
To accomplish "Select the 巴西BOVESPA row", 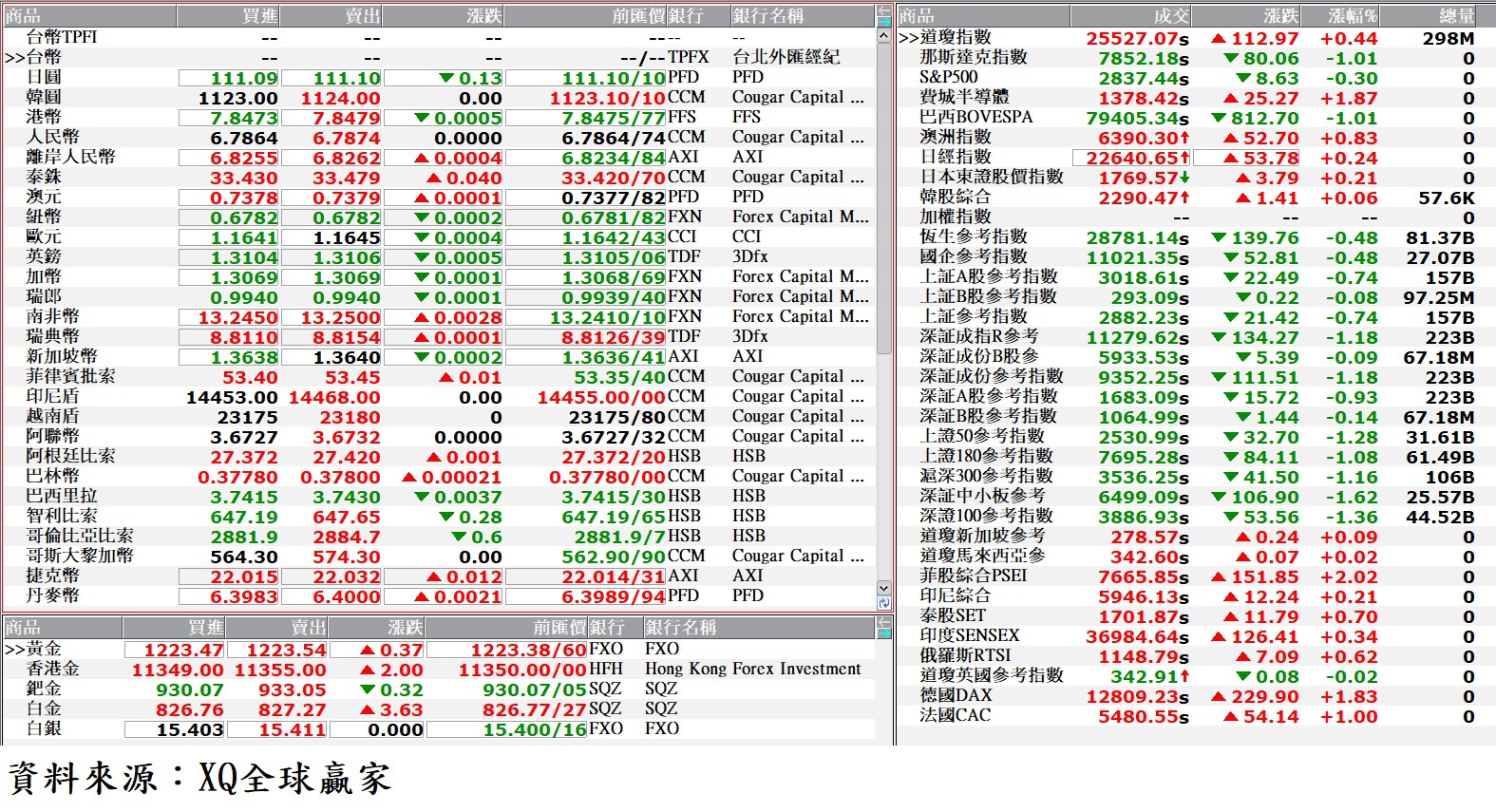I will 1196,117.
